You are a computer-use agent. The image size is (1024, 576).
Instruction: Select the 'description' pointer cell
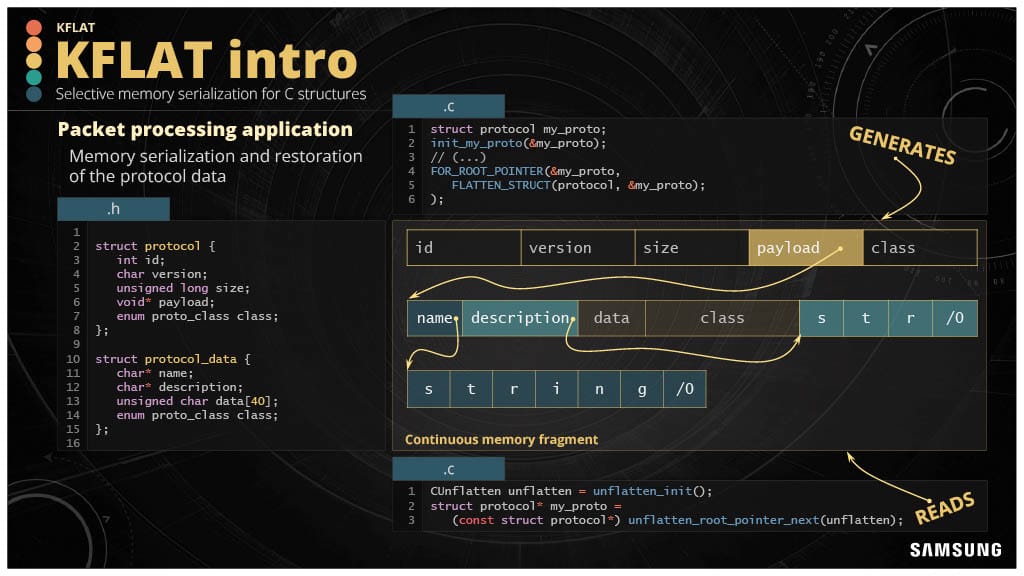520,318
